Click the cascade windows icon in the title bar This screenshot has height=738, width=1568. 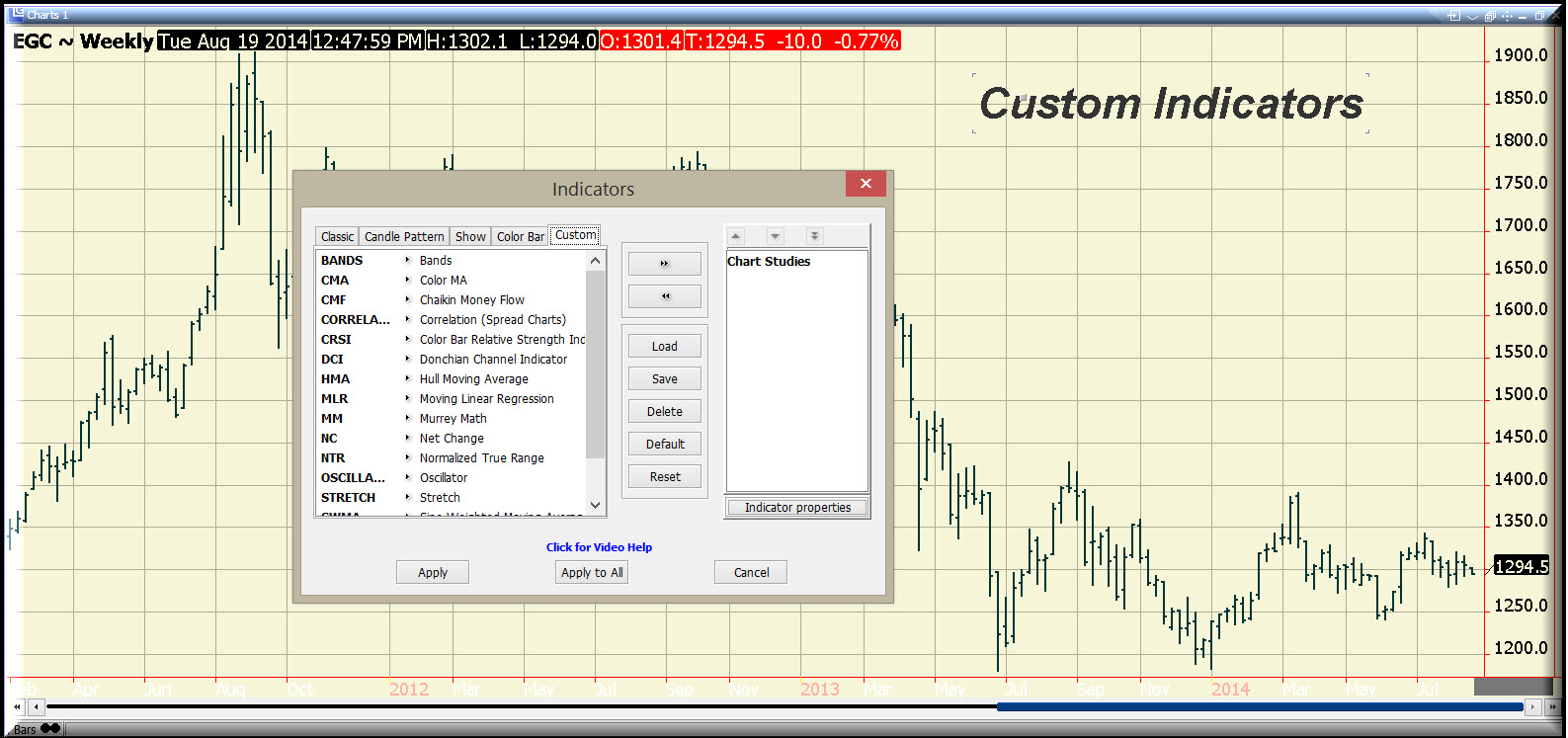(1490, 15)
